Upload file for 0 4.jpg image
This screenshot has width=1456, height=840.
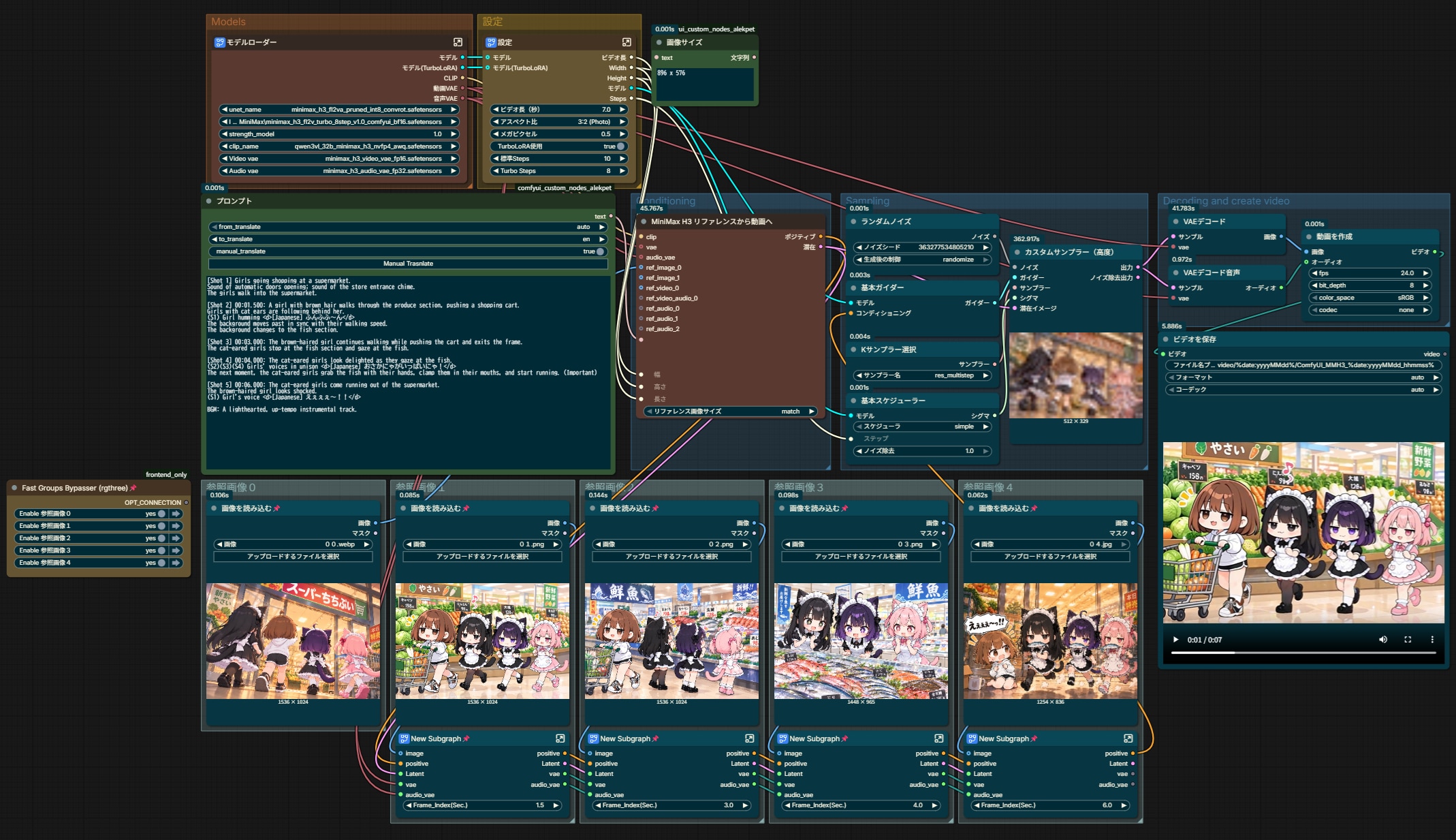pos(1050,557)
